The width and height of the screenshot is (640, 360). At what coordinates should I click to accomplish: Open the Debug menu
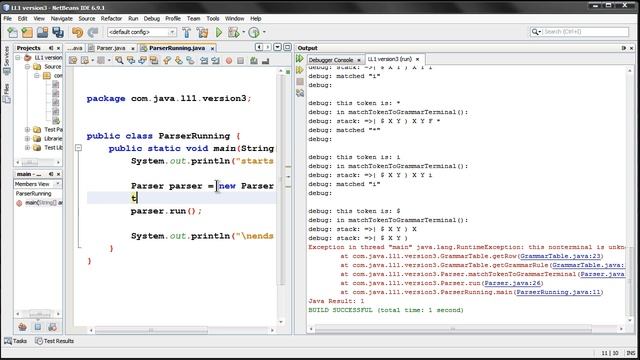151,18
